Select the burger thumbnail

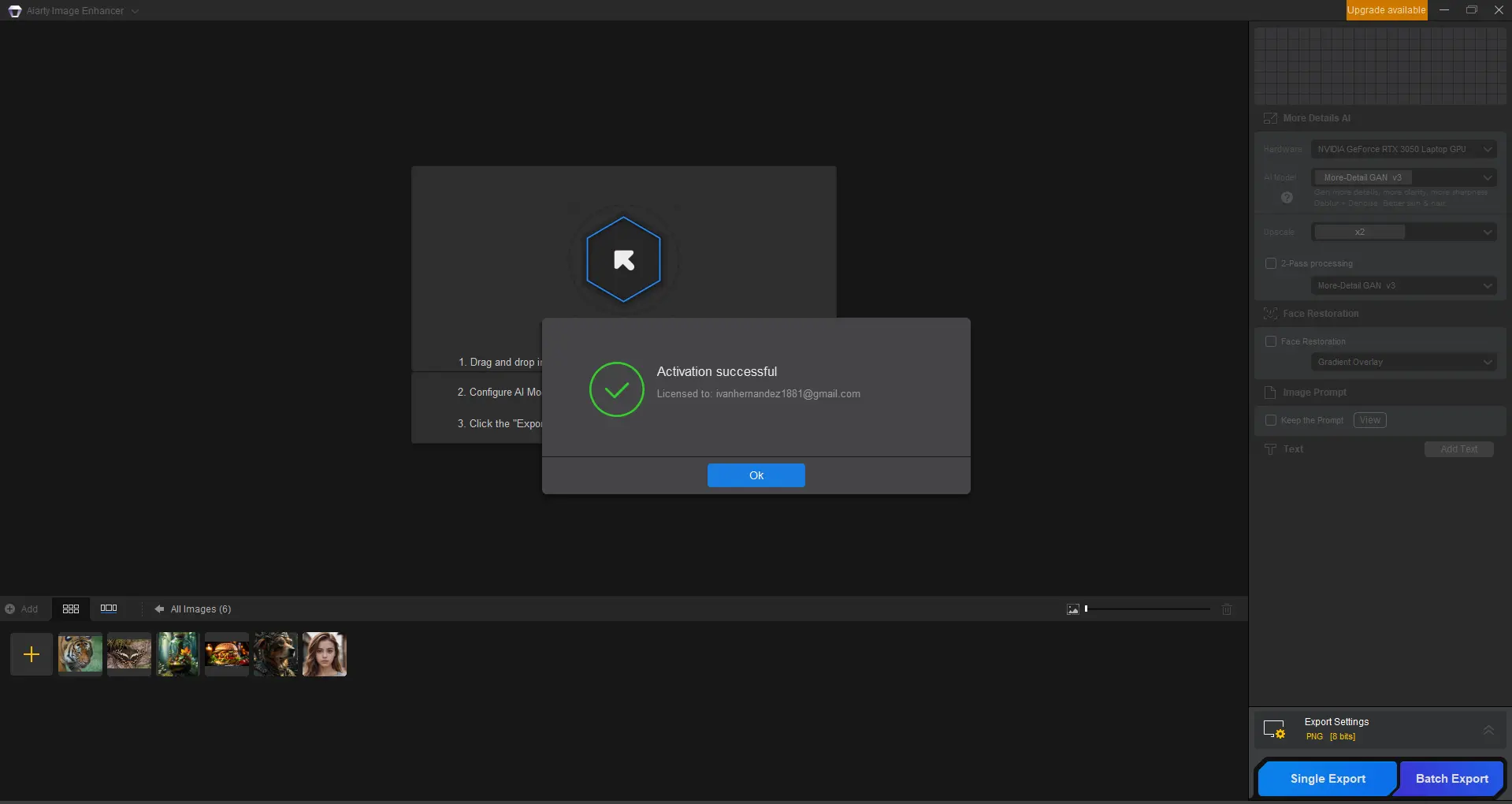coord(227,654)
